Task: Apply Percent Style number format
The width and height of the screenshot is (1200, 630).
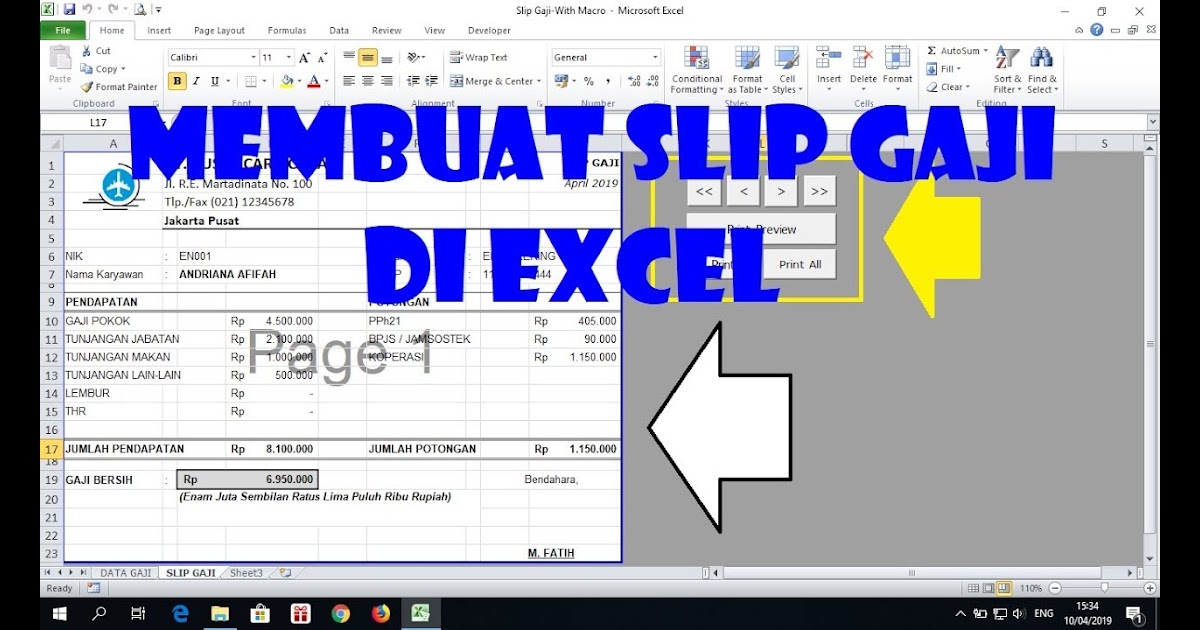Action: 589,81
